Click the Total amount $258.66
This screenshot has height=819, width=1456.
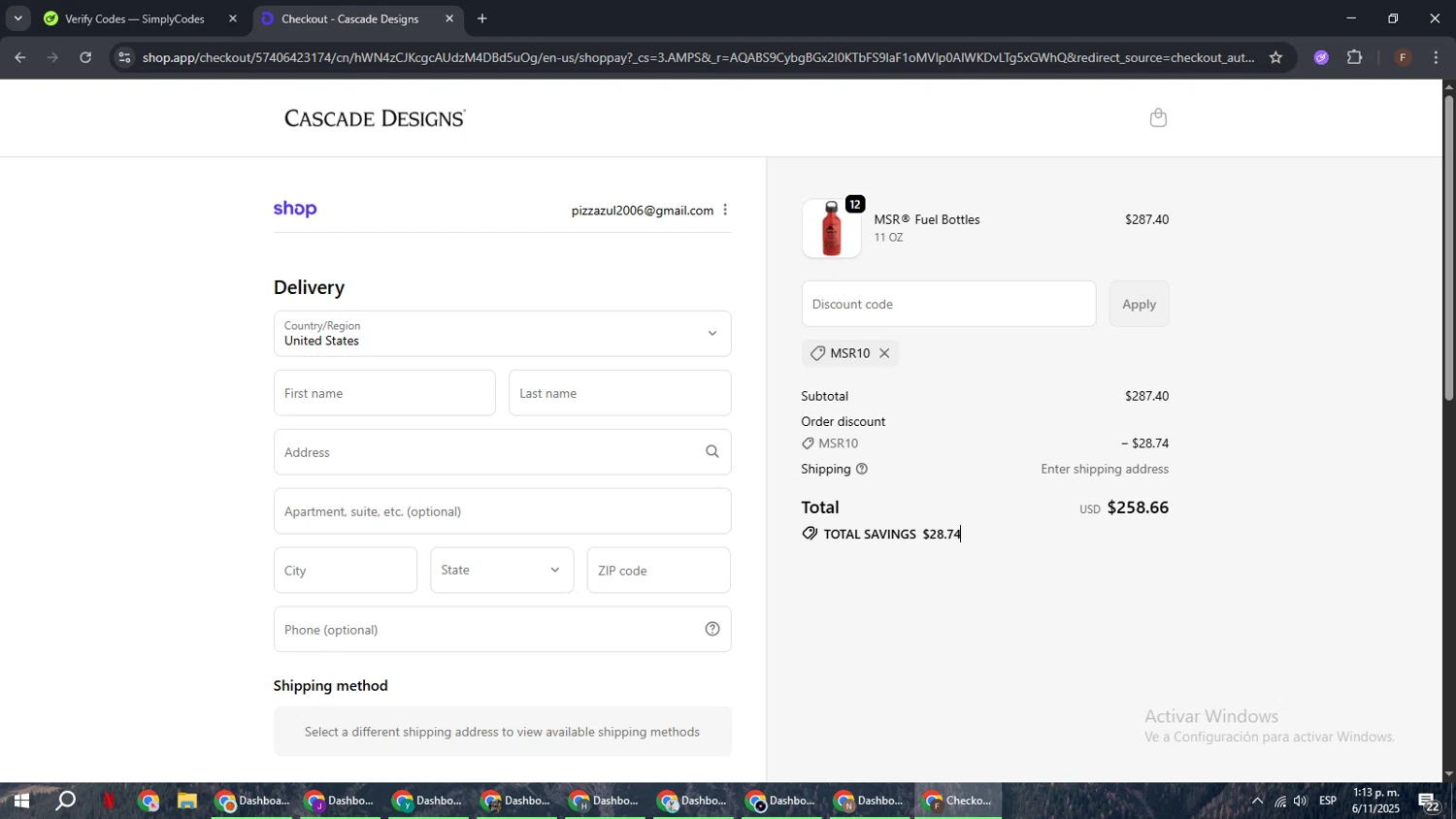click(x=1138, y=508)
